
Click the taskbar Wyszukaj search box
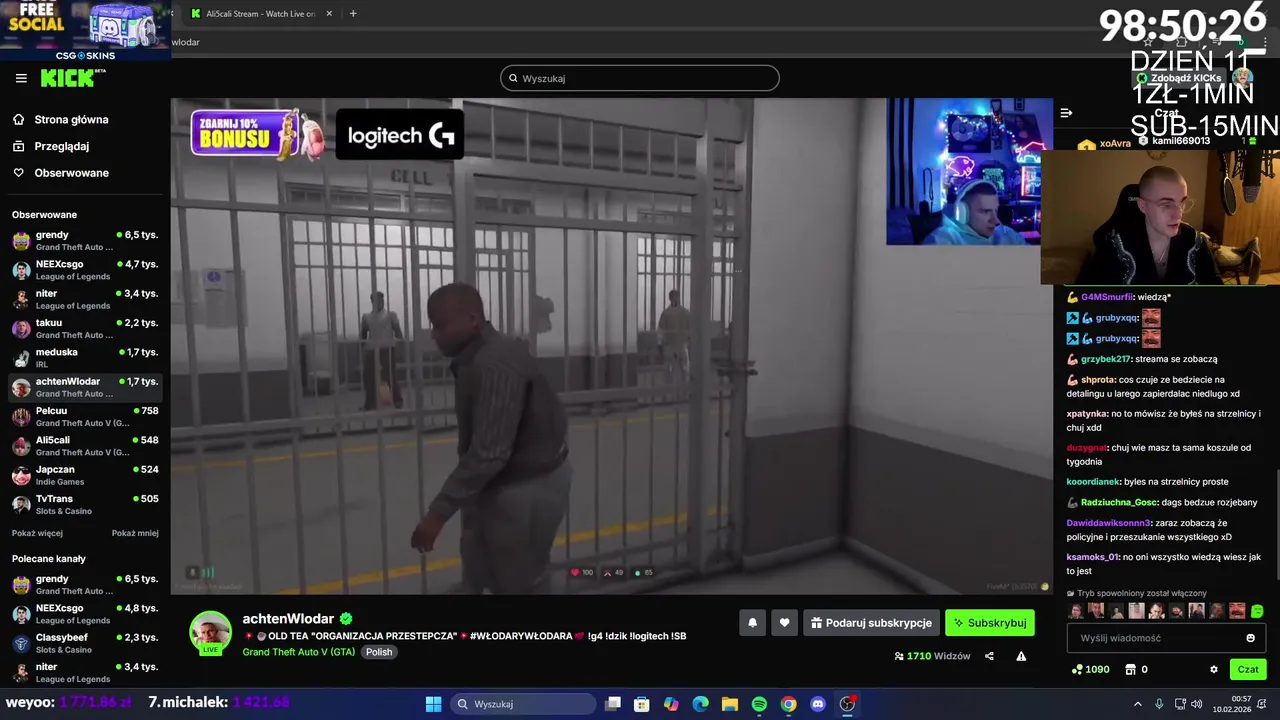click(524, 704)
